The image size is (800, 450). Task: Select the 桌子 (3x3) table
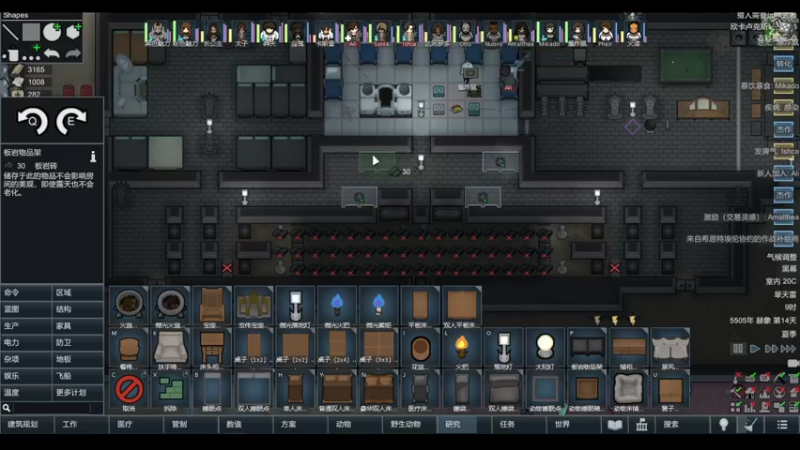pos(378,349)
